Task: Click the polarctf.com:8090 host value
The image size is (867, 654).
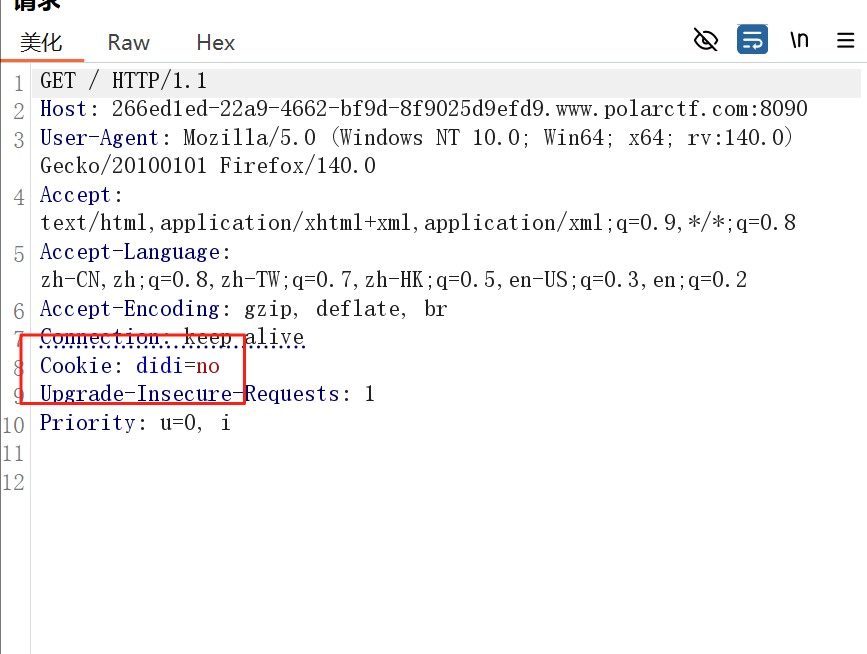Action: point(459,109)
